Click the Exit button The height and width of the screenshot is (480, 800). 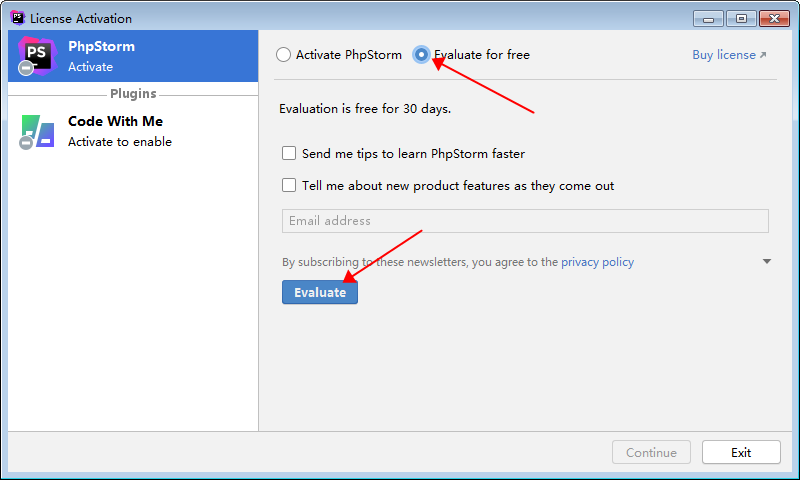tap(741, 452)
